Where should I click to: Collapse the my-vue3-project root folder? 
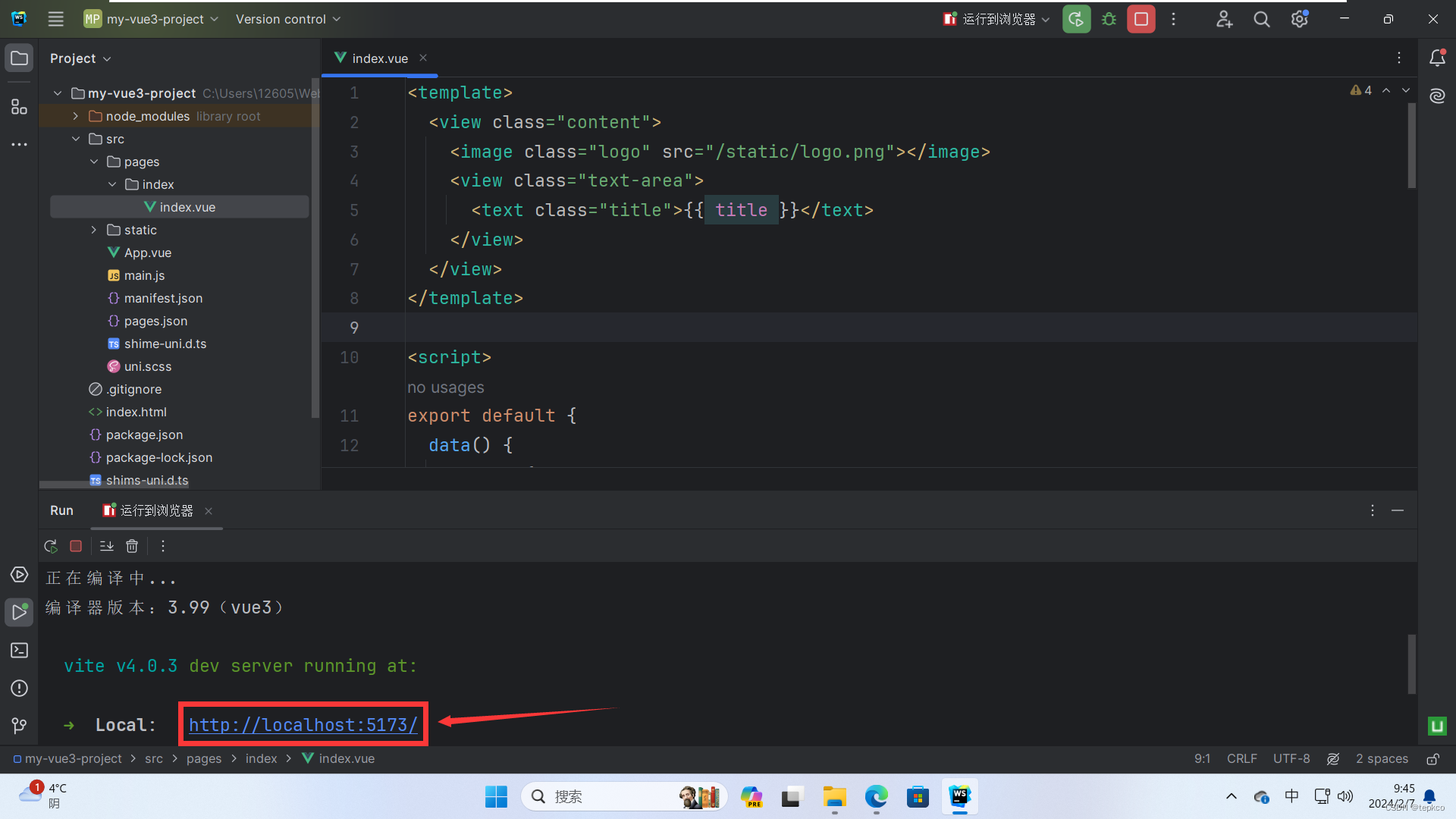[58, 93]
